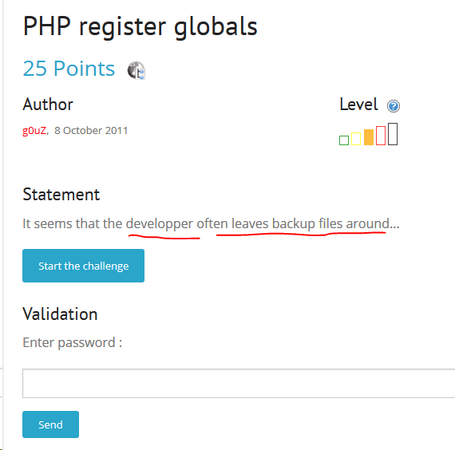The height and width of the screenshot is (450, 455).
Task: Click the Level heading text
Action: tap(359, 104)
